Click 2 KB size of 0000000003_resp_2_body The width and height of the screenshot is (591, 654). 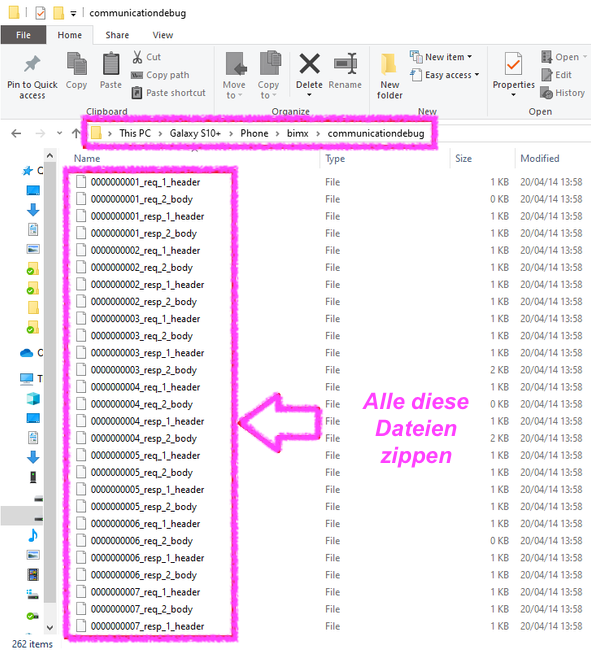(499, 370)
